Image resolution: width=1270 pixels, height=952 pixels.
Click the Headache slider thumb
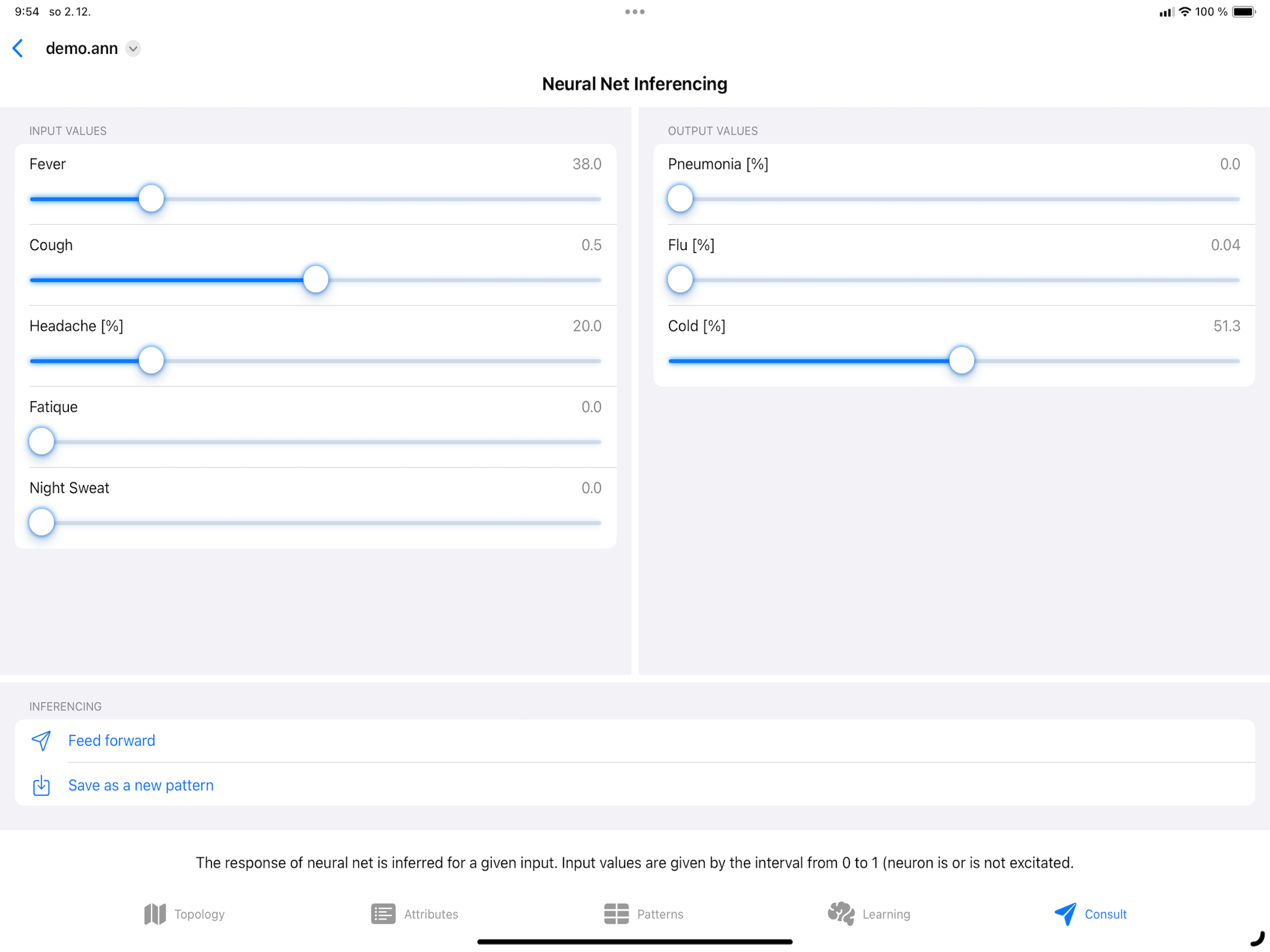click(x=151, y=361)
